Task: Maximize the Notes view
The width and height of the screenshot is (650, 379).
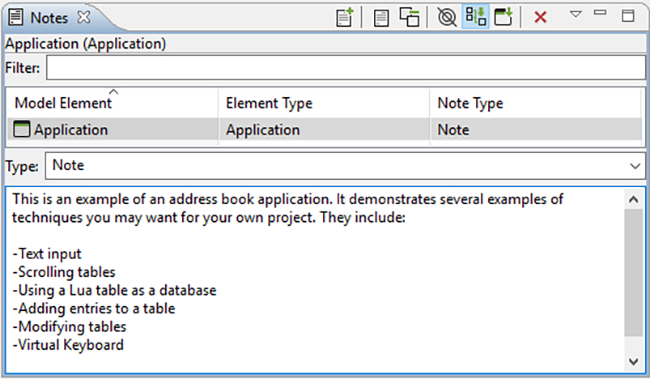Action: 628,16
